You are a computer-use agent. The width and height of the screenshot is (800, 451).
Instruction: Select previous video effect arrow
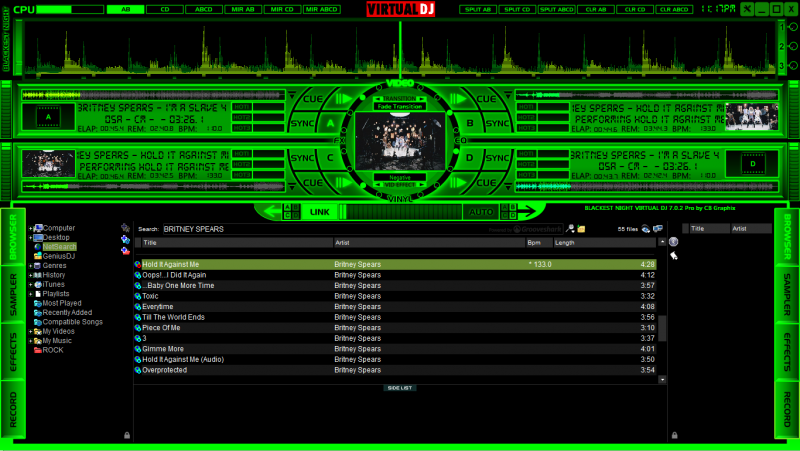coord(378,185)
